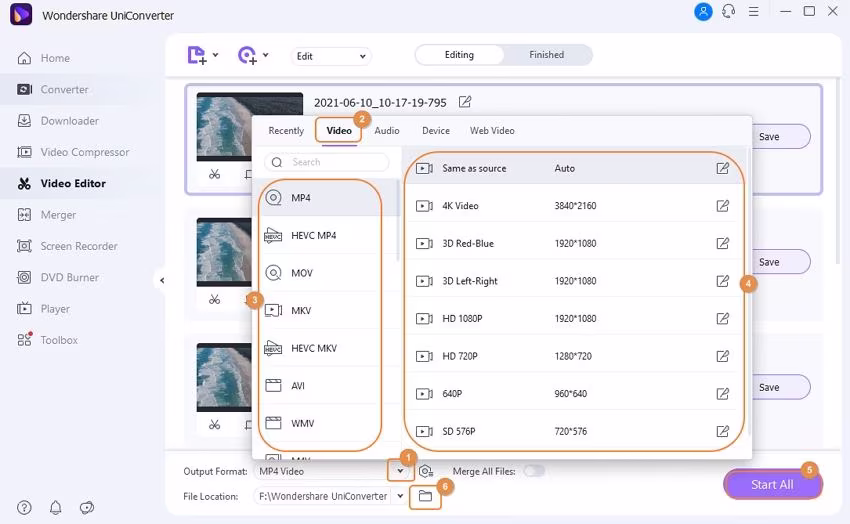Open output folder with folder icon
Viewport: 850px width, 524px height.
coord(426,496)
